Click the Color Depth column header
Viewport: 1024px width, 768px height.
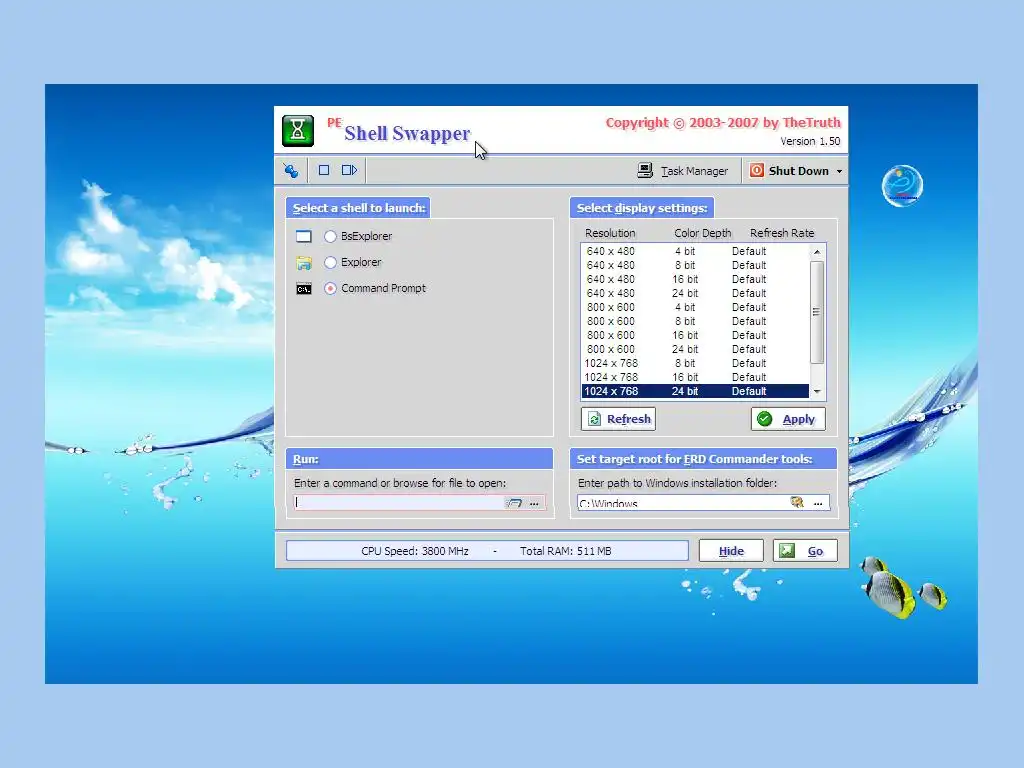[x=703, y=233]
